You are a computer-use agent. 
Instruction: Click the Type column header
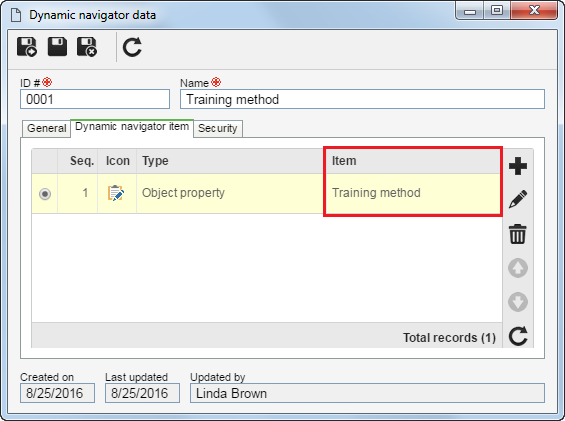pyautogui.click(x=230, y=161)
